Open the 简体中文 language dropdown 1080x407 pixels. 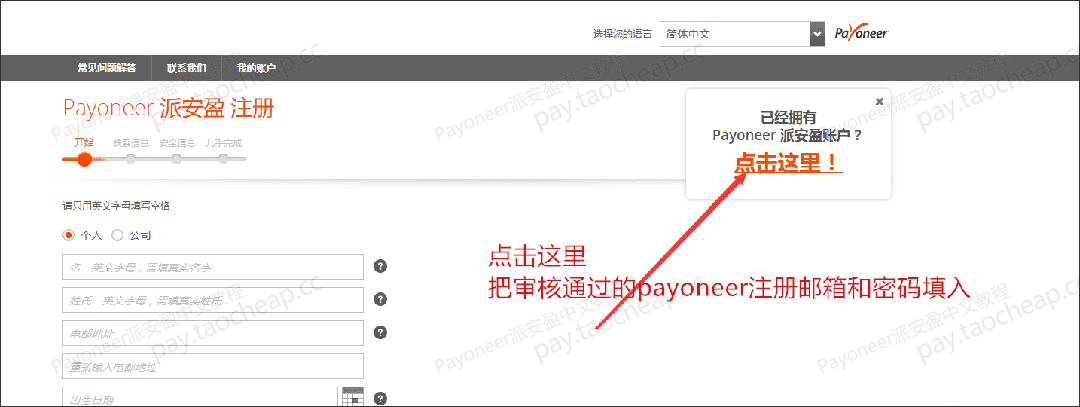(742, 33)
